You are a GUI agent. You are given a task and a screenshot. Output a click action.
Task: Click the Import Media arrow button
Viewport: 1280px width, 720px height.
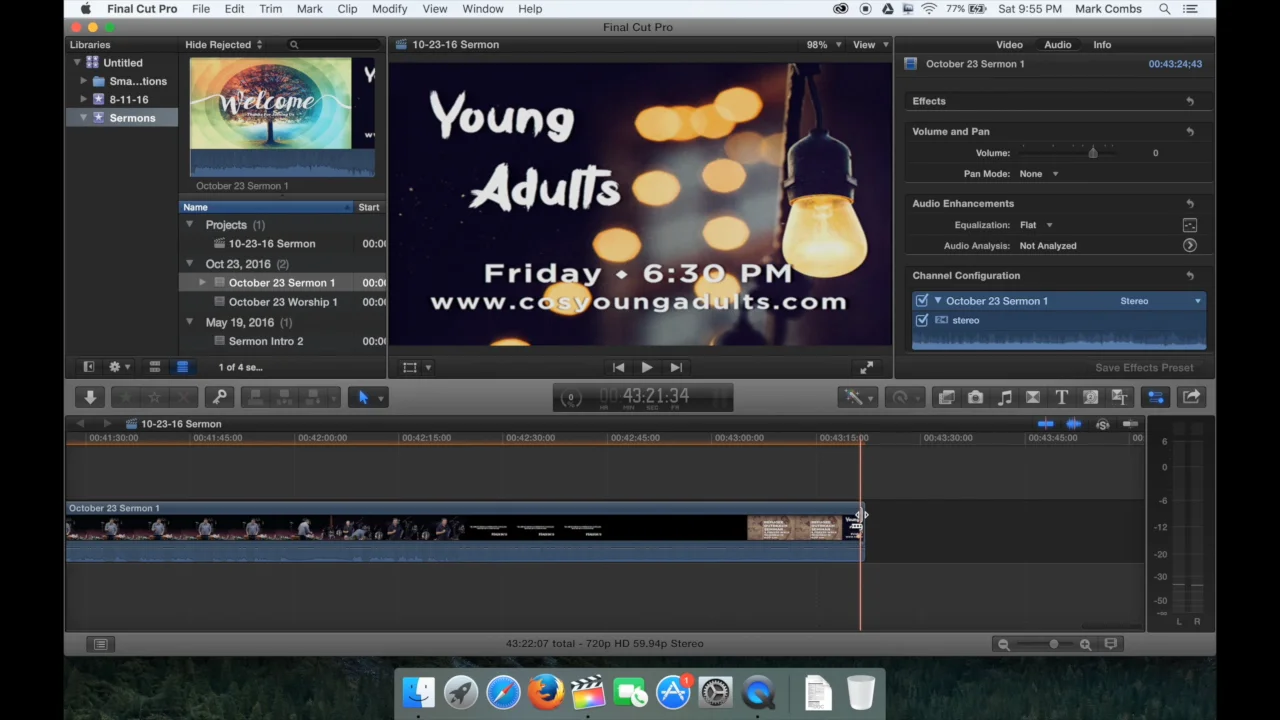[90, 397]
